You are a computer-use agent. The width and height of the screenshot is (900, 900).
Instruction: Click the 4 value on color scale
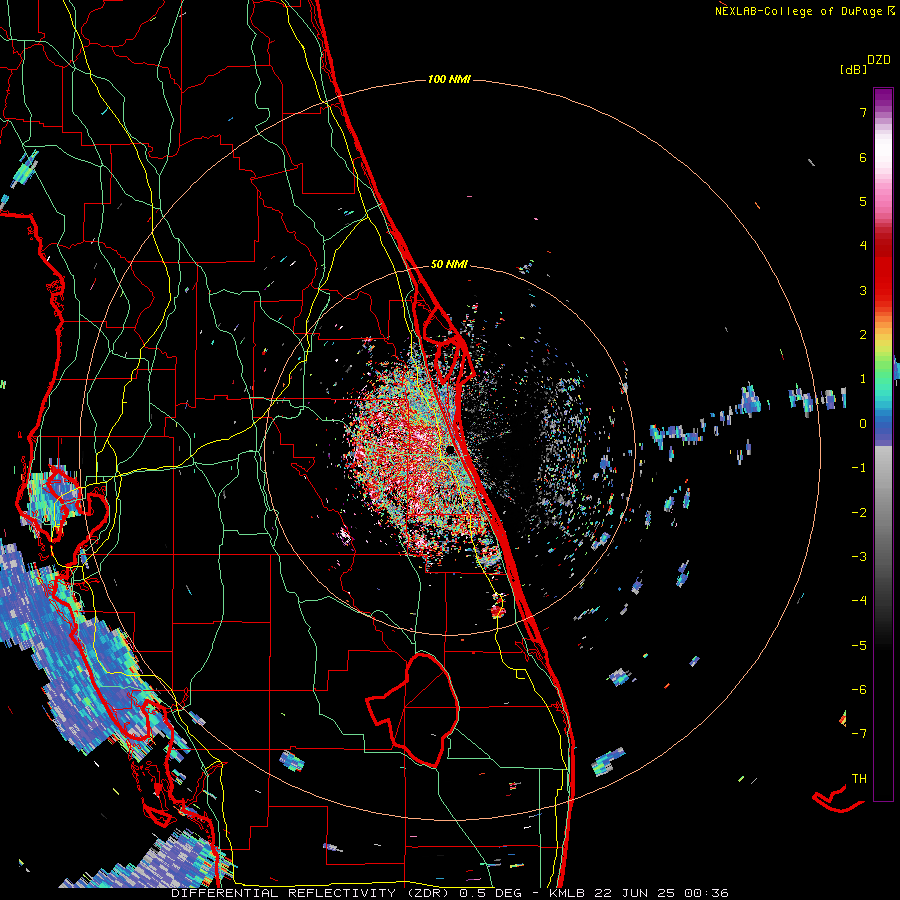tap(863, 246)
